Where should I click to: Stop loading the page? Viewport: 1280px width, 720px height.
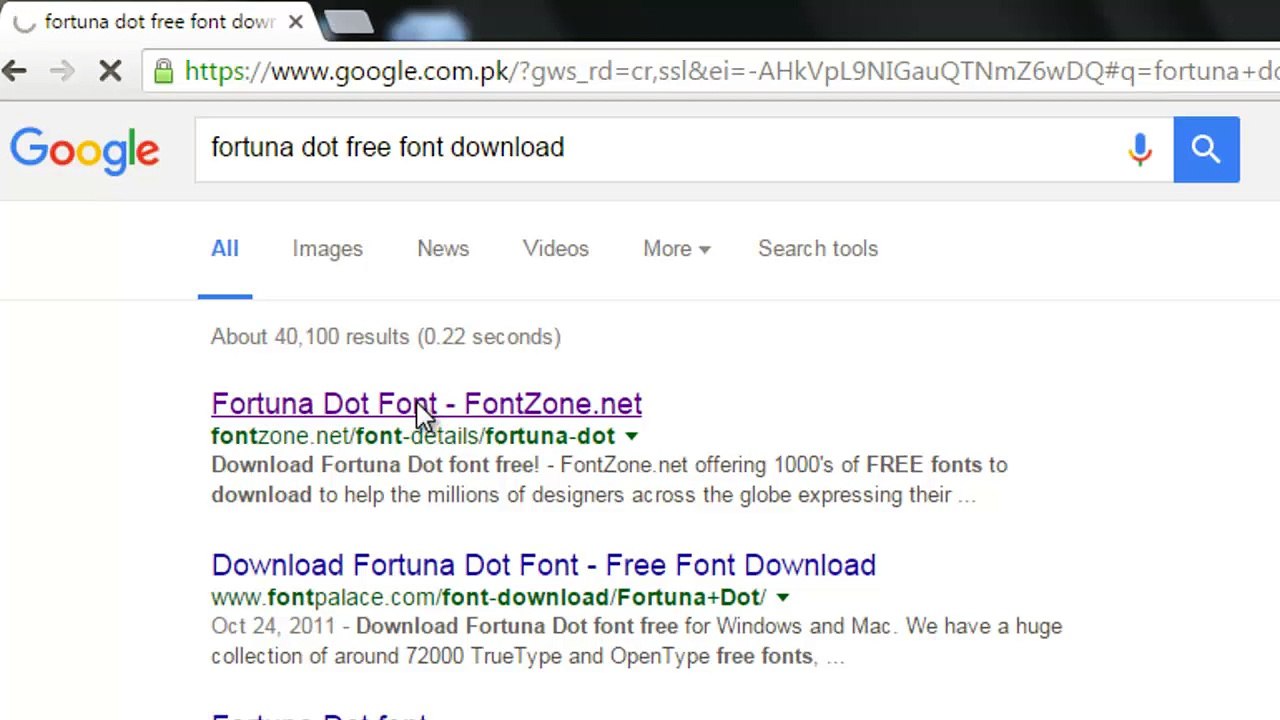point(110,71)
